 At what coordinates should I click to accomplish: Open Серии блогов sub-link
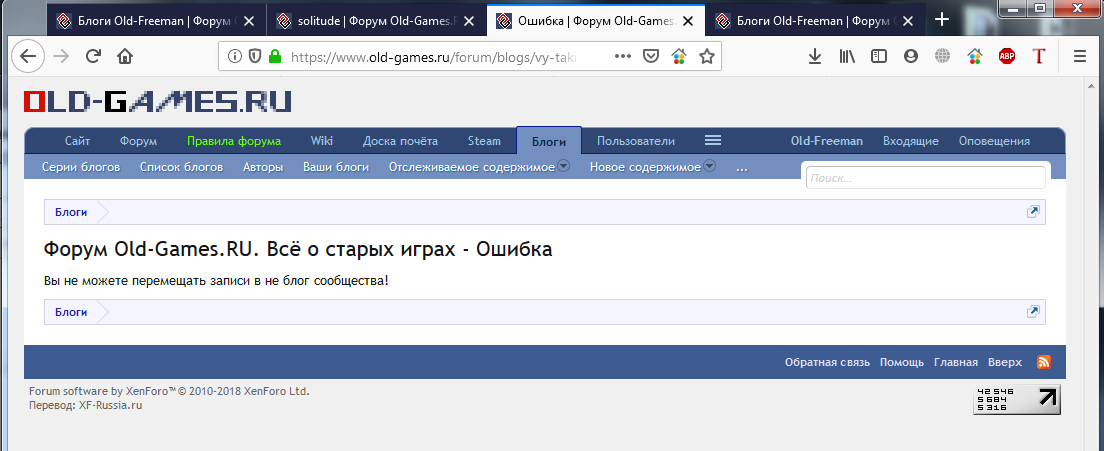[81, 167]
